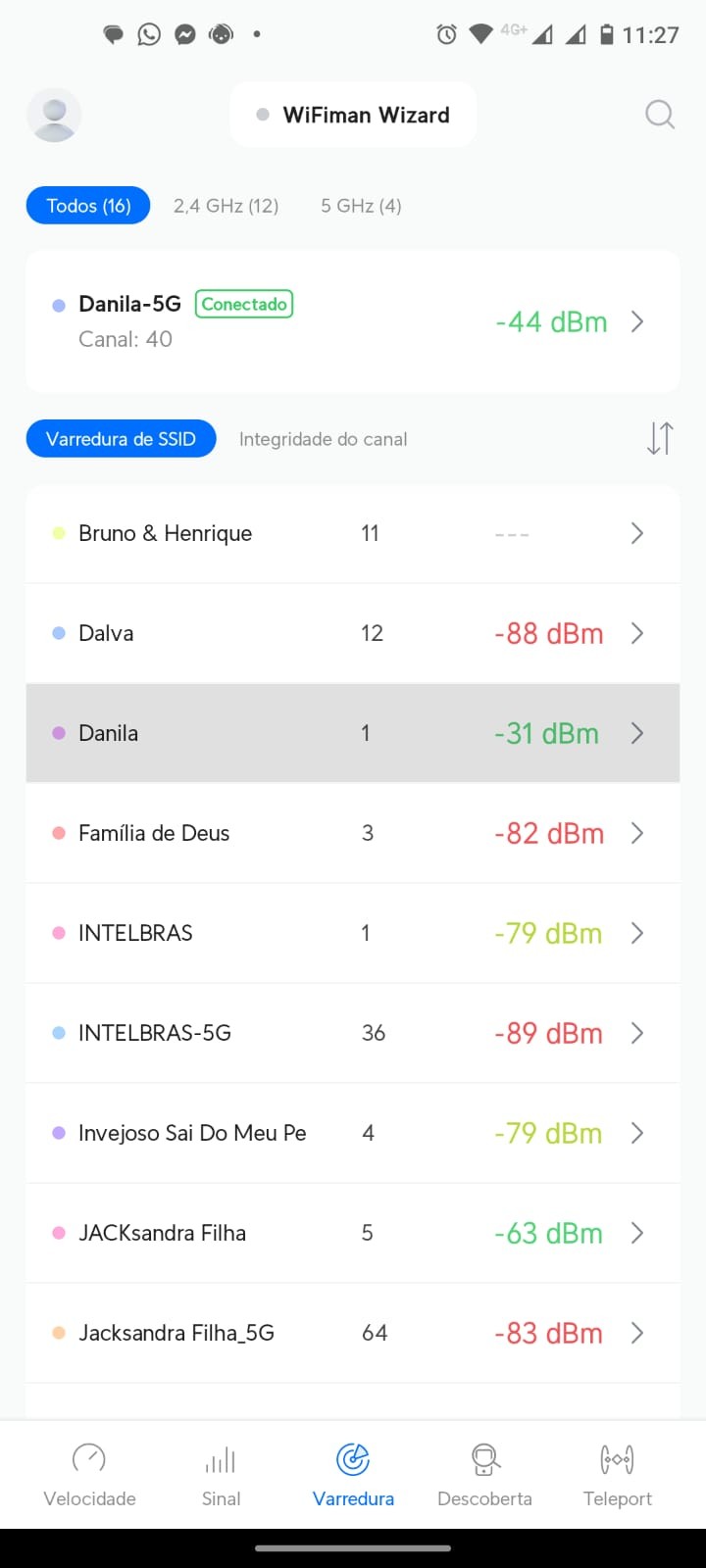
Task: Open the search magnifier icon
Action: pyautogui.click(x=660, y=115)
